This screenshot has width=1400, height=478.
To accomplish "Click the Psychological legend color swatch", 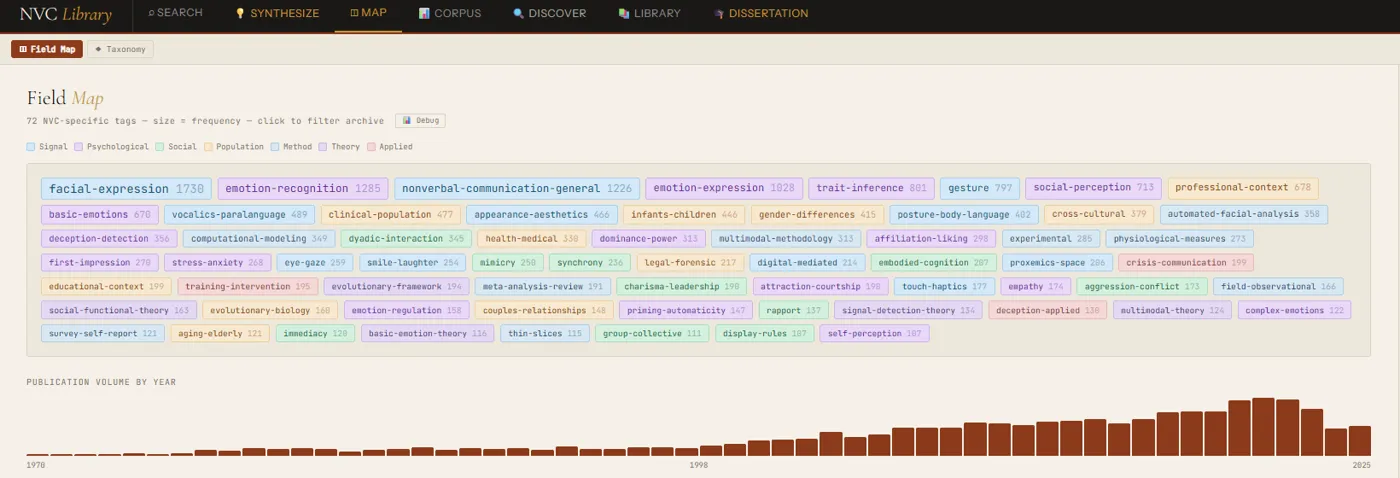I will pos(78,147).
